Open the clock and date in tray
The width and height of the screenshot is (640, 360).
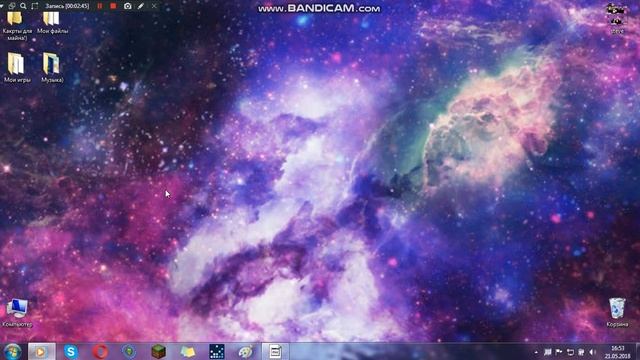(x=617, y=352)
